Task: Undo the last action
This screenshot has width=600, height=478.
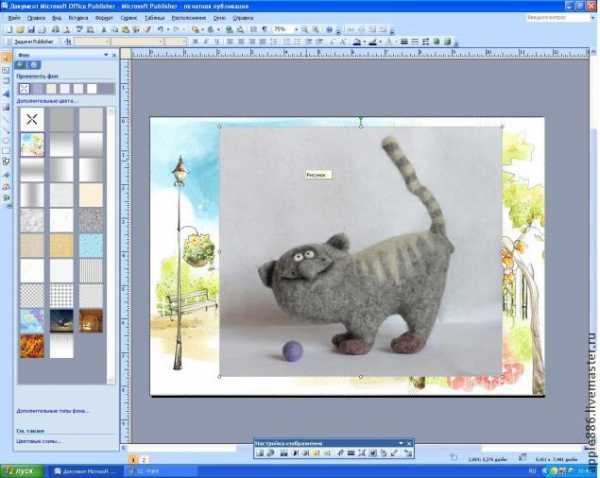Action: (x=161, y=29)
